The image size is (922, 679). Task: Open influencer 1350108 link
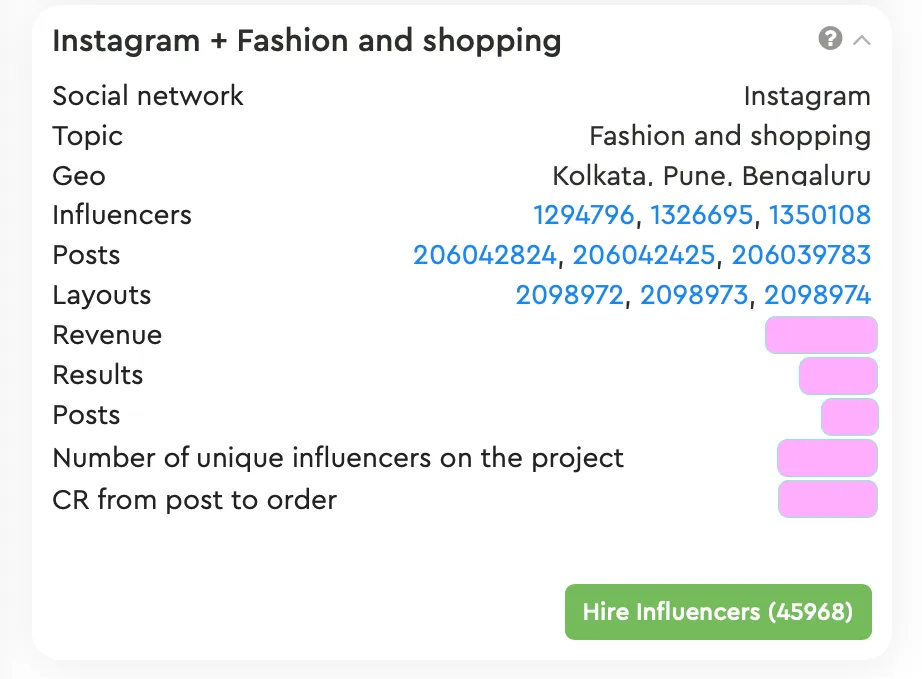point(819,215)
